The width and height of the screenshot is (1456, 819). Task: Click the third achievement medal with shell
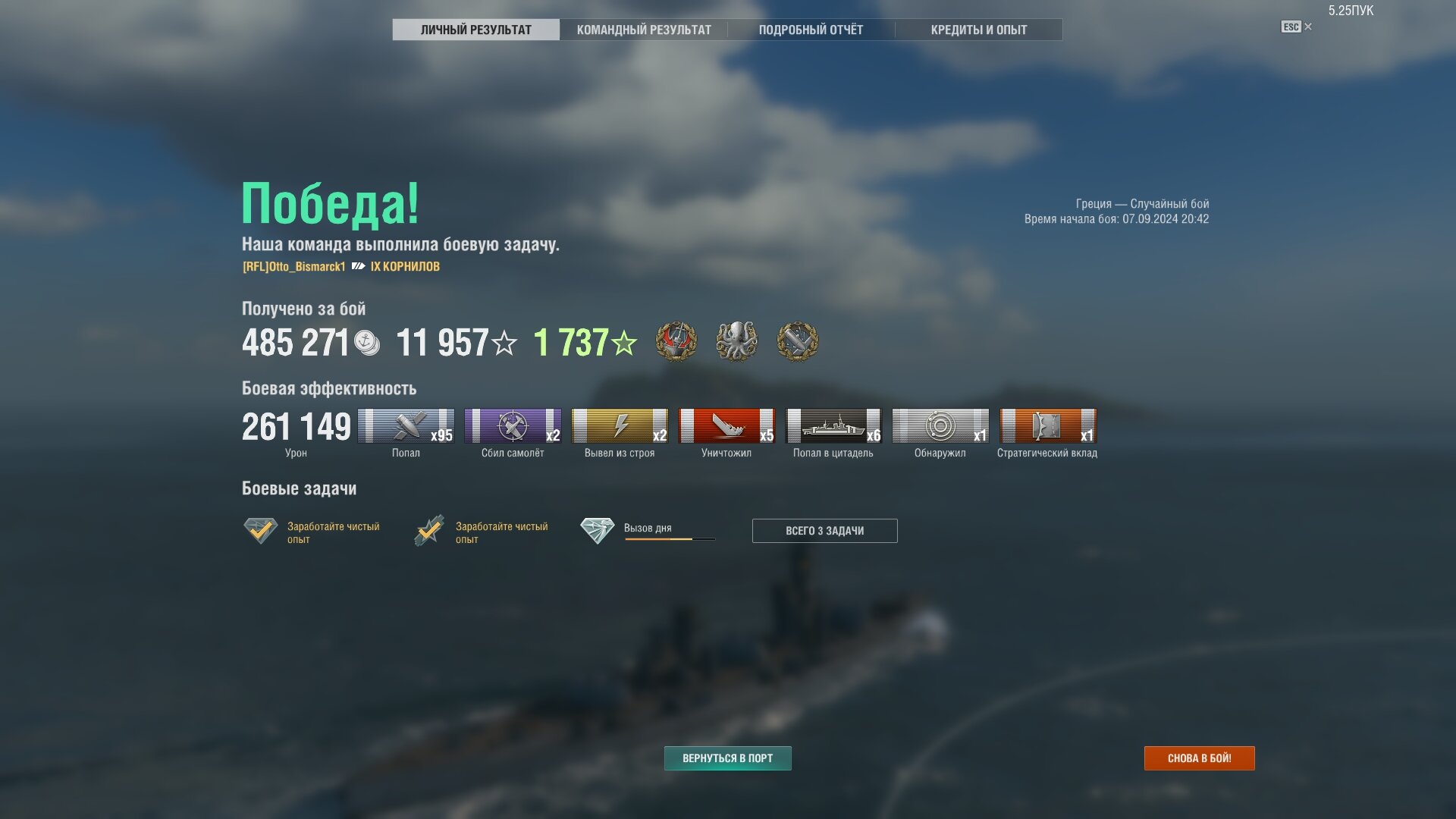[x=797, y=341]
